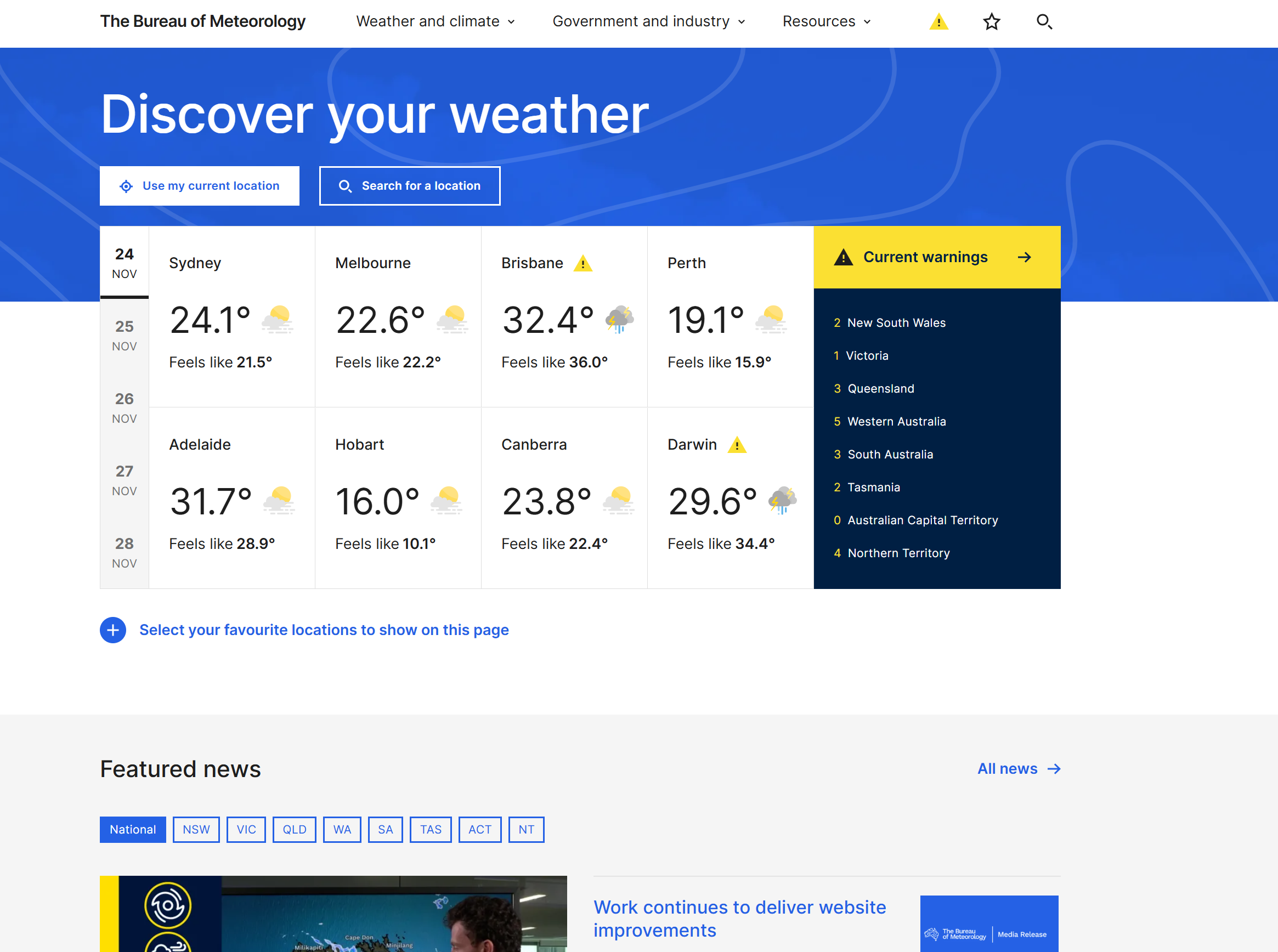Expand the Resources menu
Screen dimensions: 1278x952
pos(826,21)
